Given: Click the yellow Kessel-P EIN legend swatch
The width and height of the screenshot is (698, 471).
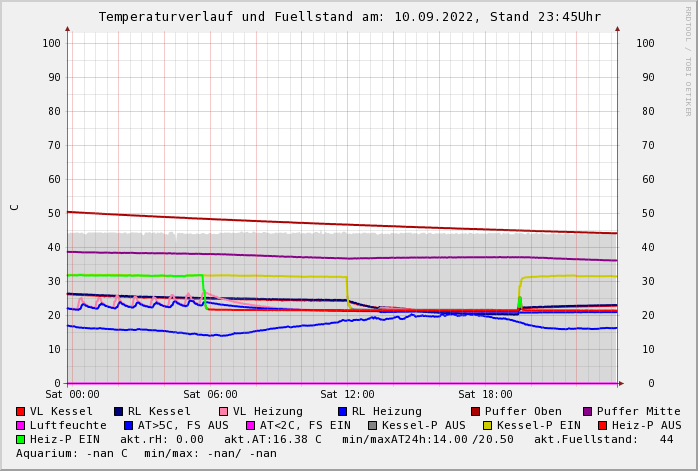Looking at the screenshot, I should click(x=487, y=426).
